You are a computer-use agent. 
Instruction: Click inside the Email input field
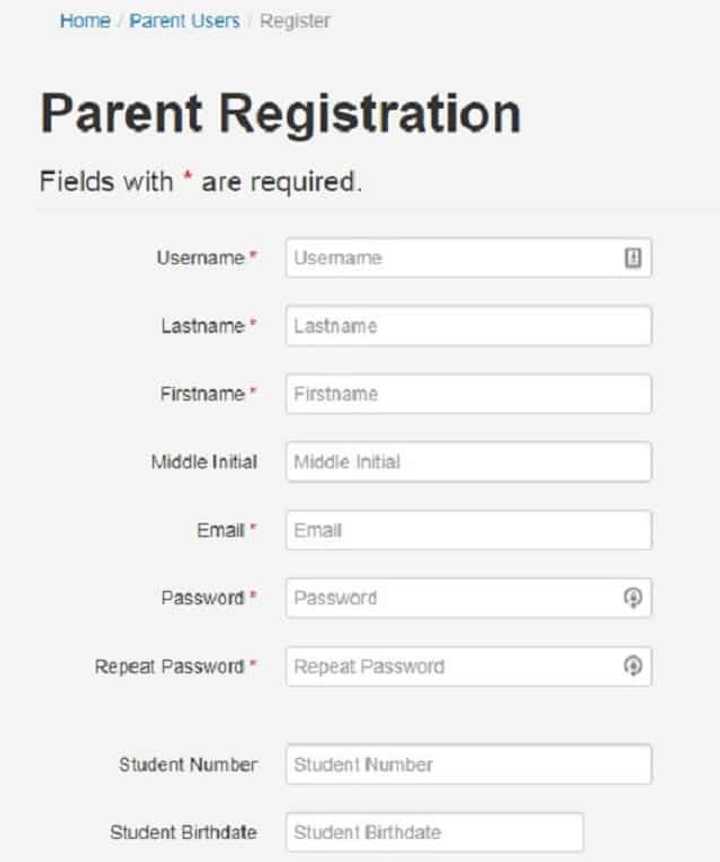point(450,529)
